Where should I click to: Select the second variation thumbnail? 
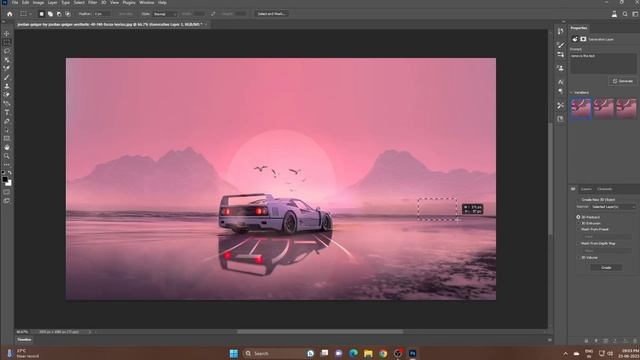pyautogui.click(x=603, y=108)
